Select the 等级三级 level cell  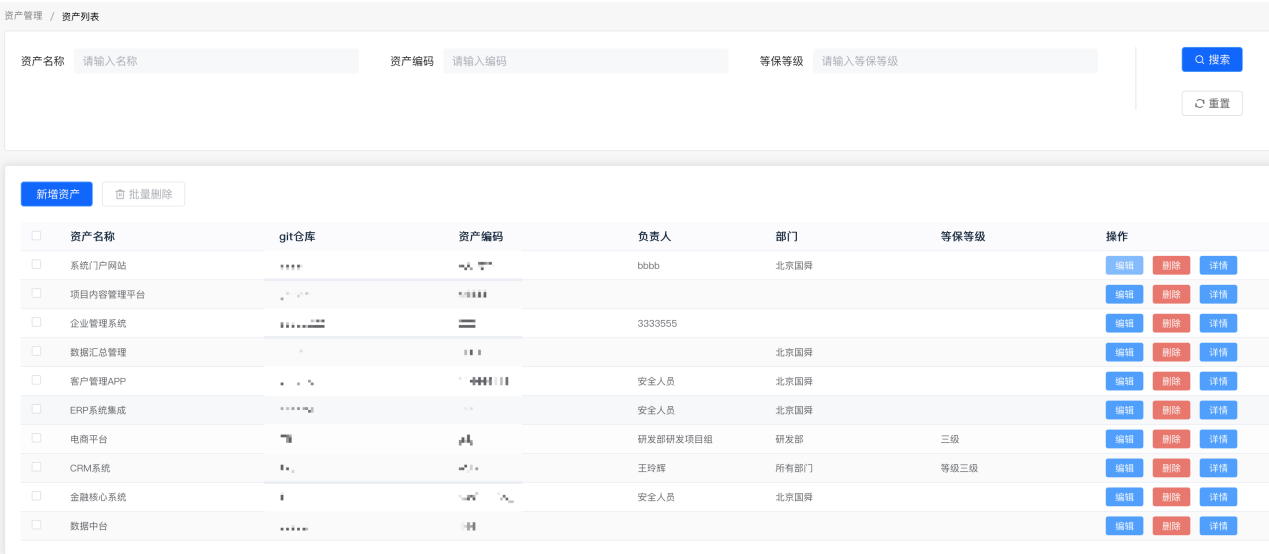click(x=959, y=468)
